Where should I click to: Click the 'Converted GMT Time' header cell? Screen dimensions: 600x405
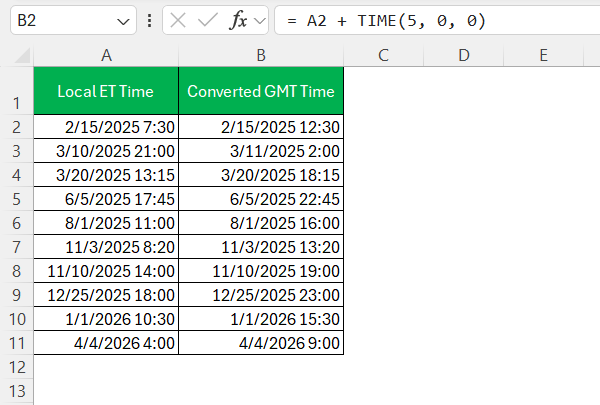(x=261, y=91)
